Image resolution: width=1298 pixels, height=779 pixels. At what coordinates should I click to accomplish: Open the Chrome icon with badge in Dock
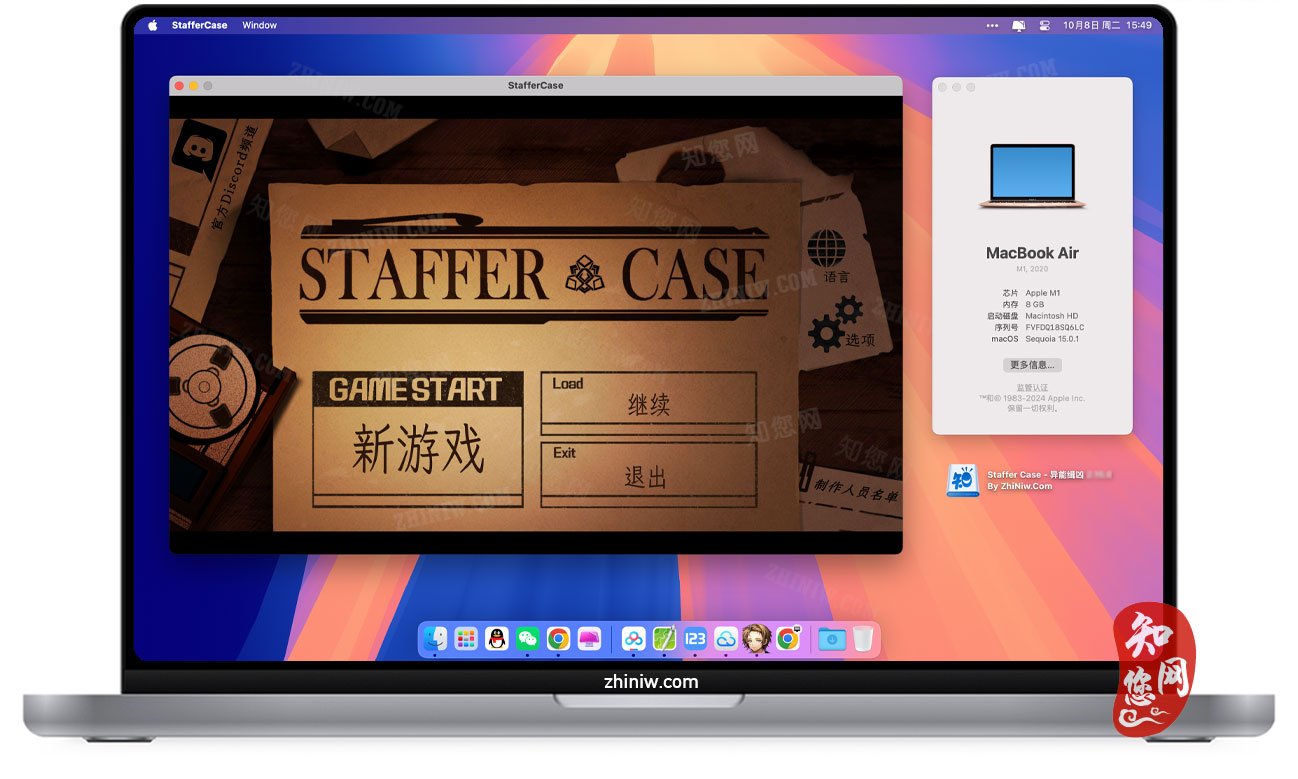tap(788, 638)
